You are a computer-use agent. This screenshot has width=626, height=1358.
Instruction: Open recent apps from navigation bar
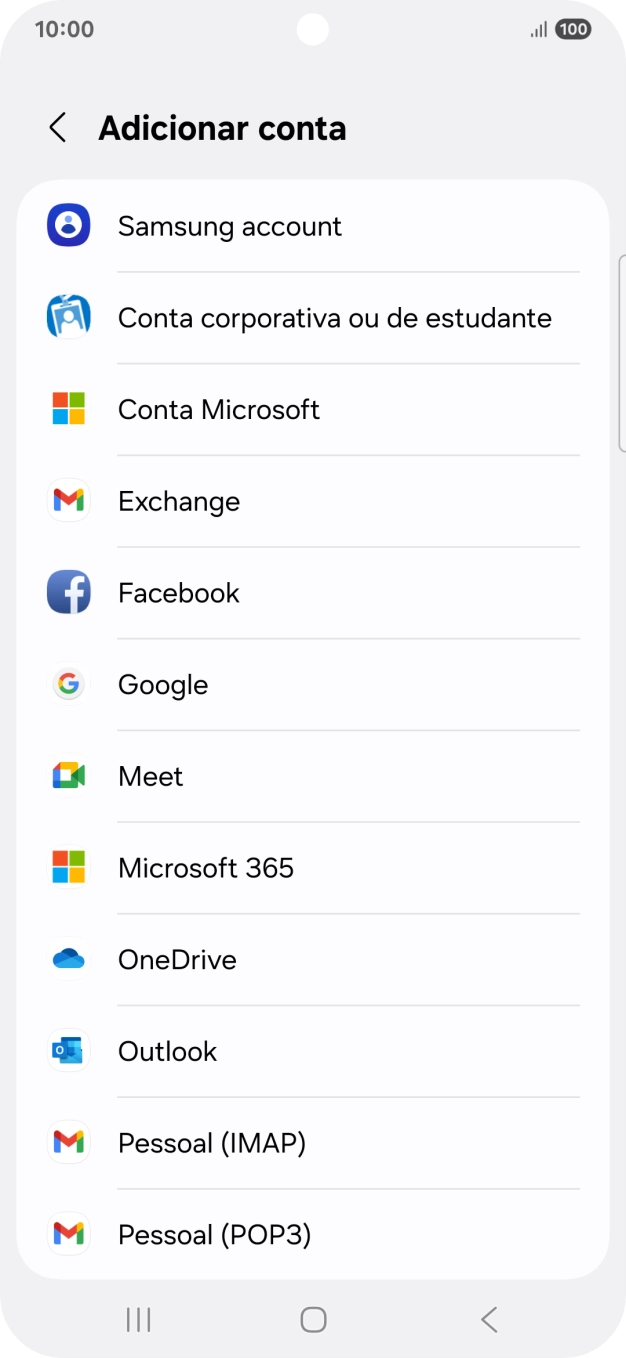pyautogui.click(x=138, y=1320)
